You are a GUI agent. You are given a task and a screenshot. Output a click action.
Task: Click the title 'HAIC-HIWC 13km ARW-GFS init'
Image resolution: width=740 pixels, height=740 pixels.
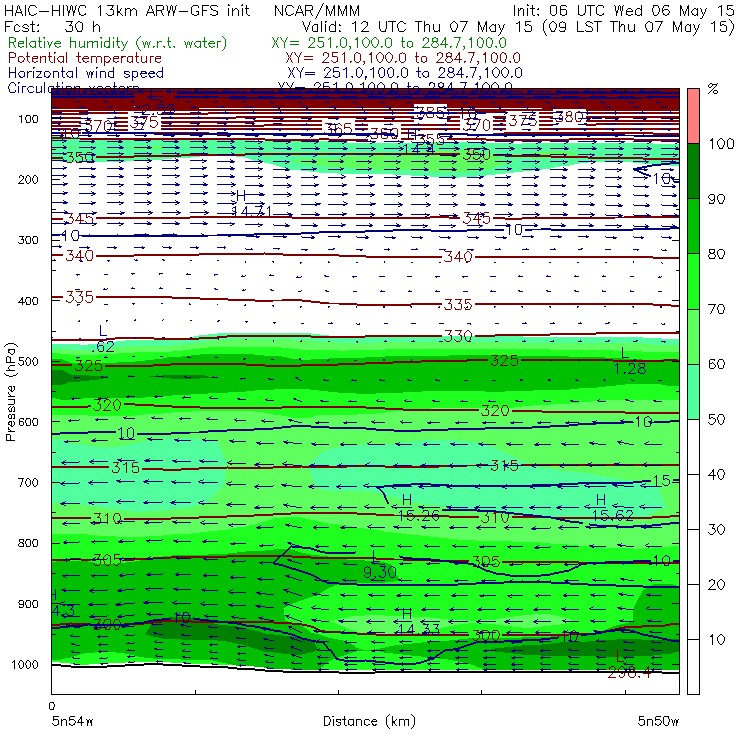(127, 10)
